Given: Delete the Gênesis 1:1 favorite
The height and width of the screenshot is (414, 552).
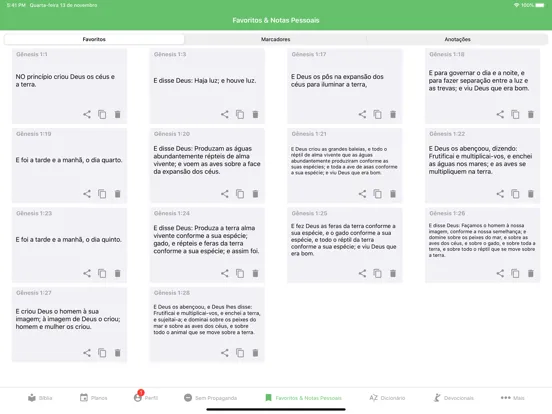Looking at the screenshot, I should pos(118,114).
